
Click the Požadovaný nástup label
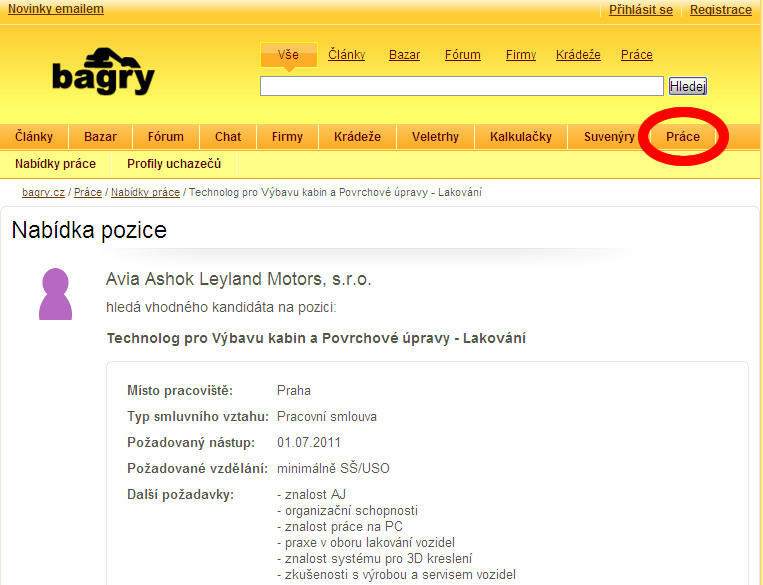pyautogui.click(x=191, y=442)
